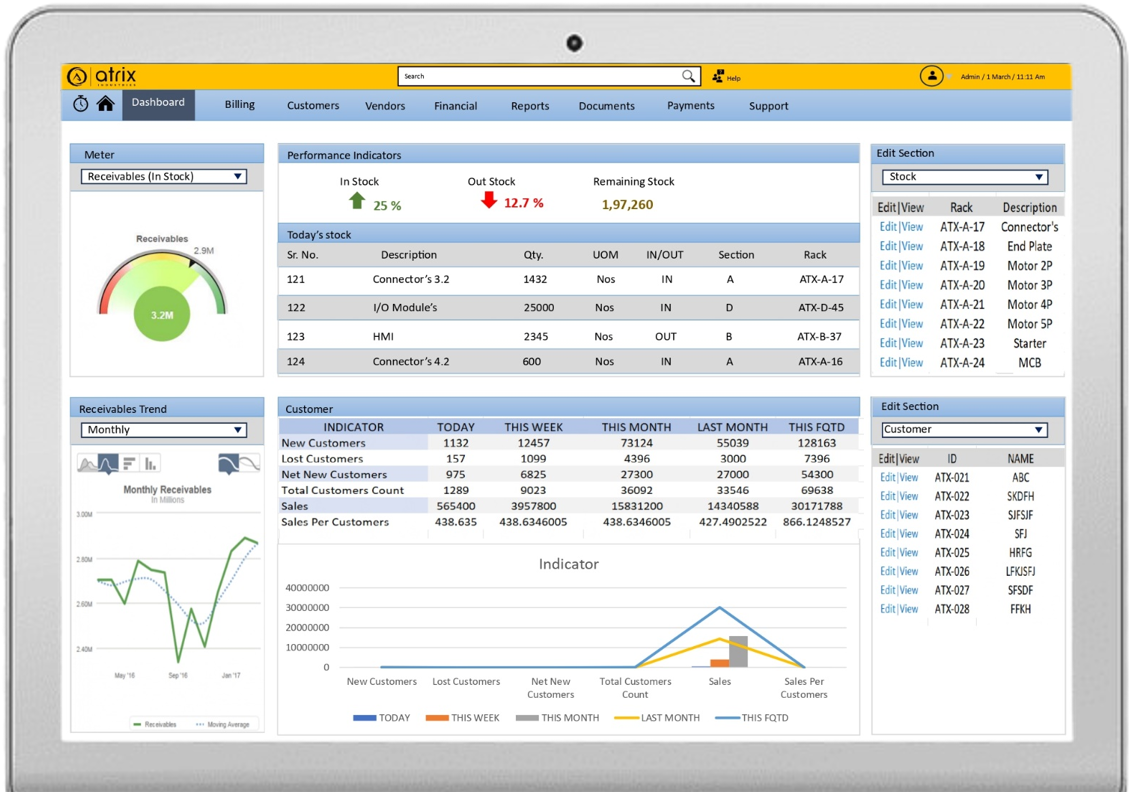This screenshot has width=1129, height=792.
Task: Go to home via the house icon
Action: pyautogui.click(x=106, y=104)
